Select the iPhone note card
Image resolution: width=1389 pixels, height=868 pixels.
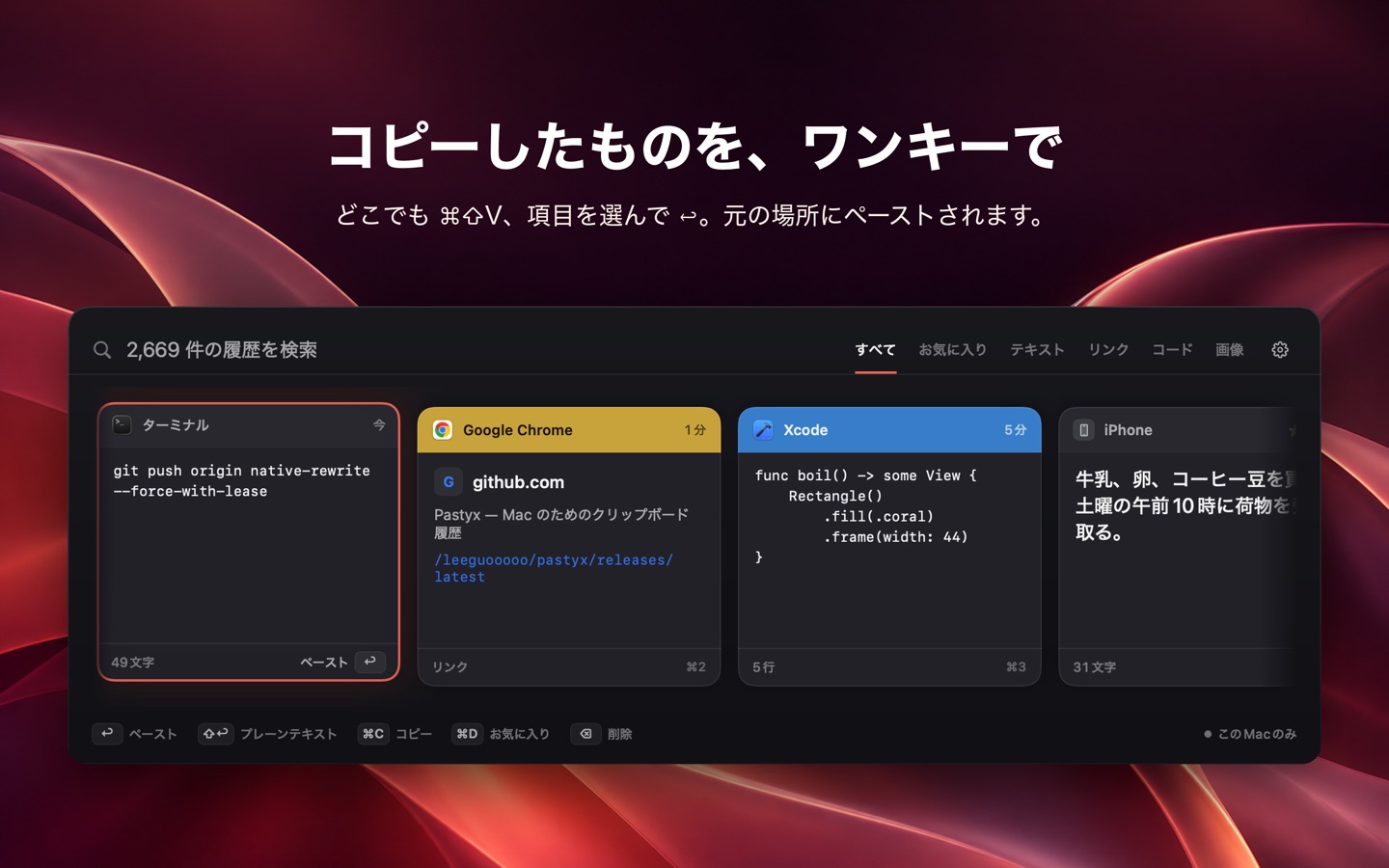(1177, 547)
